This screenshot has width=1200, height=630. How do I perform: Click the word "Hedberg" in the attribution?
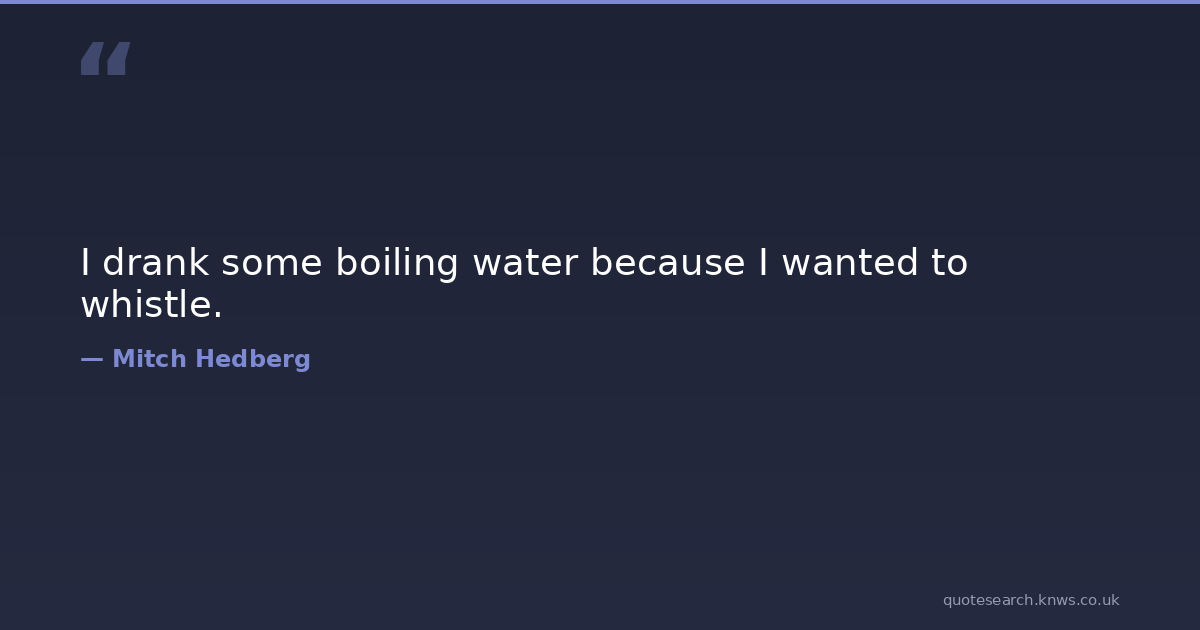tap(252, 359)
